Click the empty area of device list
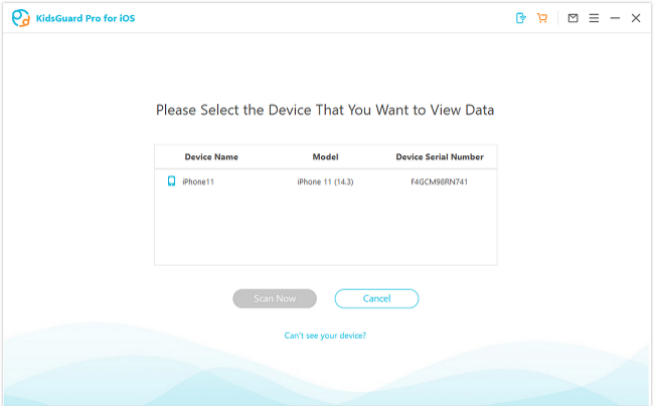 pos(325,228)
